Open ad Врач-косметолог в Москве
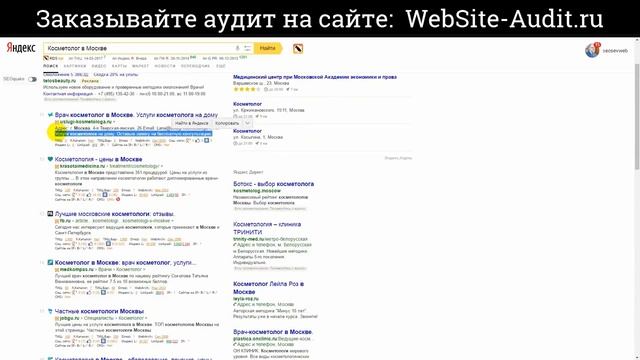This screenshot has width=640, height=360. coord(273,332)
